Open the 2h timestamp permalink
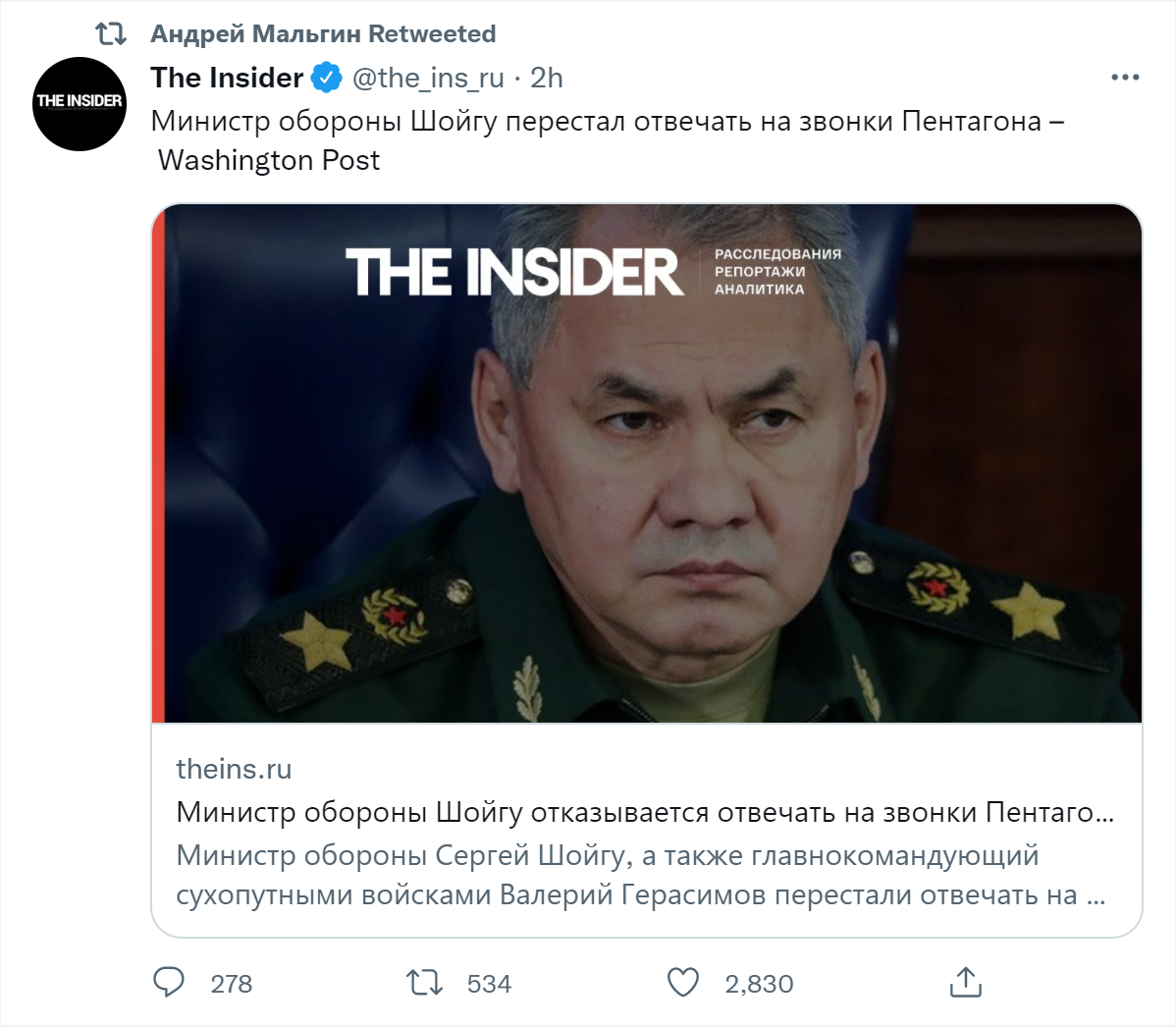Screen dimensions: 1176x1027 click(x=547, y=78)
